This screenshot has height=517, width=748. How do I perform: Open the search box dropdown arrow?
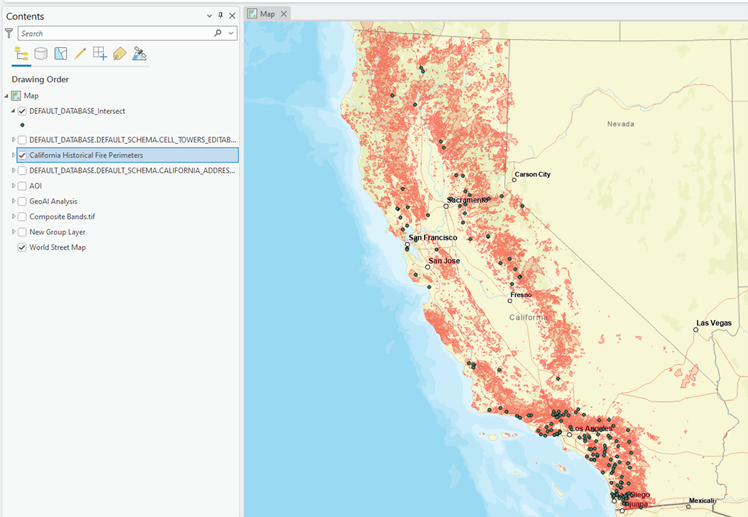point(231,33)
